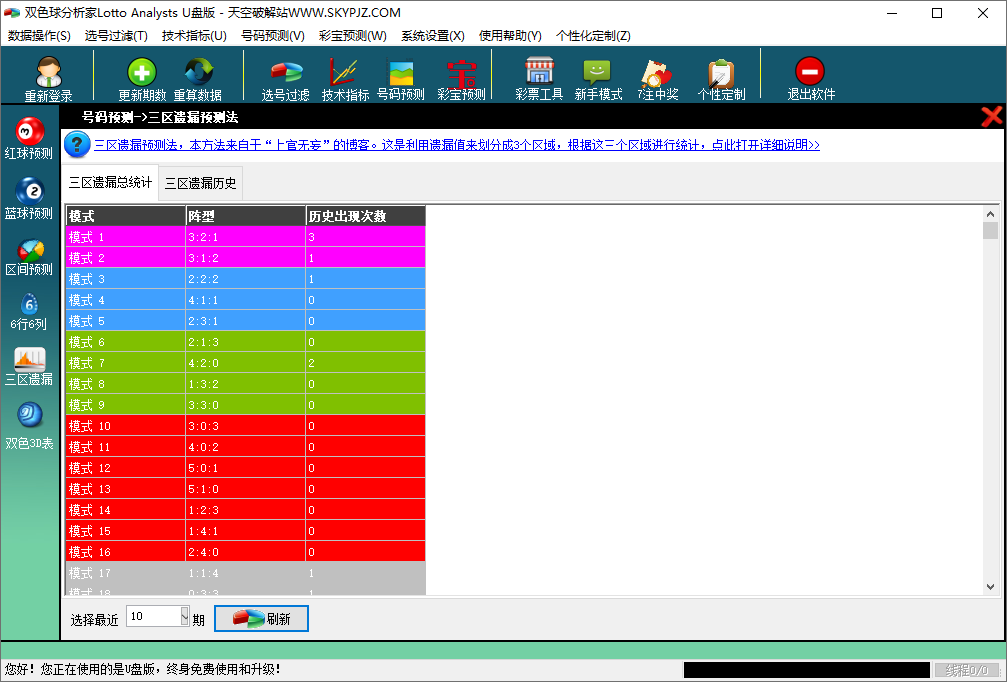The width and height of the screenshot is (1007, 682).
Task: Click the 重新登录 user icon
Action: [48, 71]
